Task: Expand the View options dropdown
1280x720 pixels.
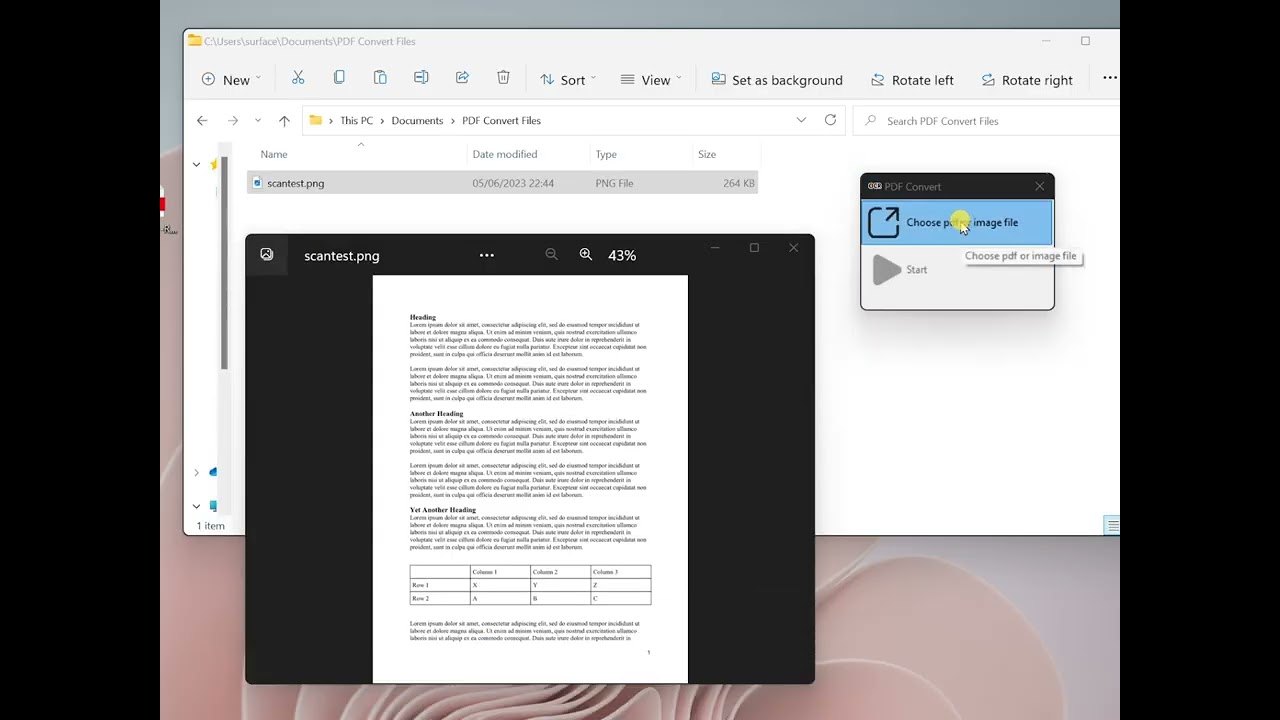Action: point(650,80)
